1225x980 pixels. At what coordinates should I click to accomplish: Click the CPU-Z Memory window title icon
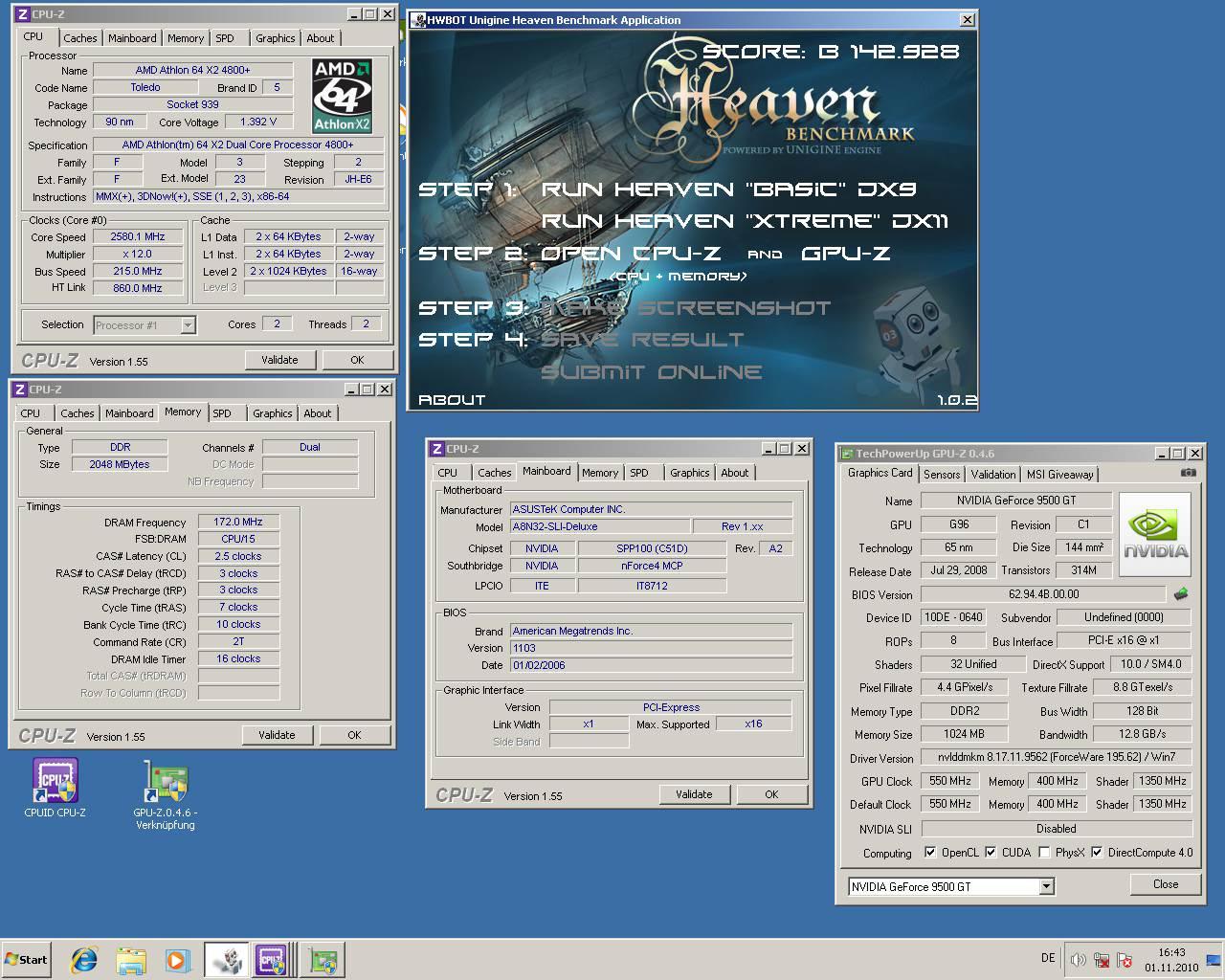20,390
